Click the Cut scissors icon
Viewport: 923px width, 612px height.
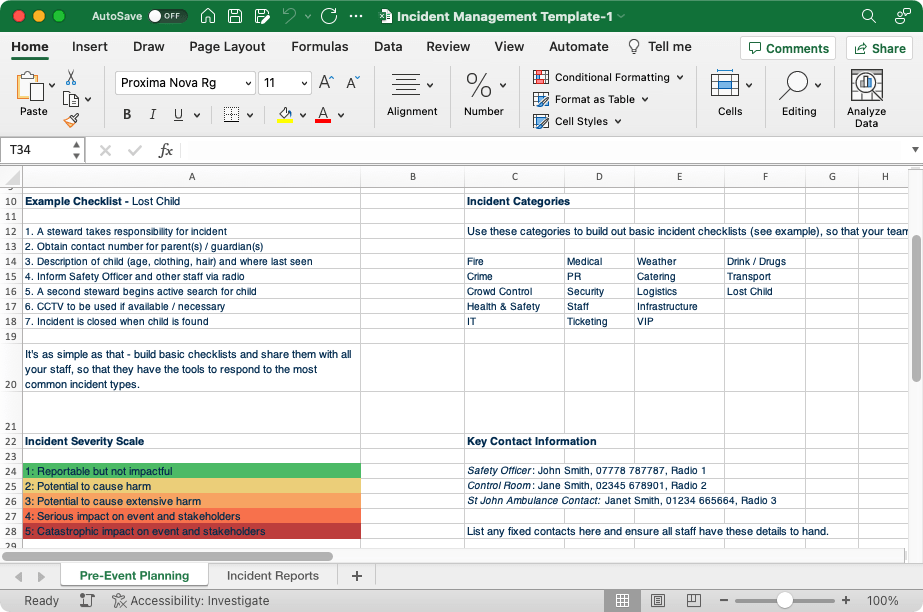tap(71, 77)
